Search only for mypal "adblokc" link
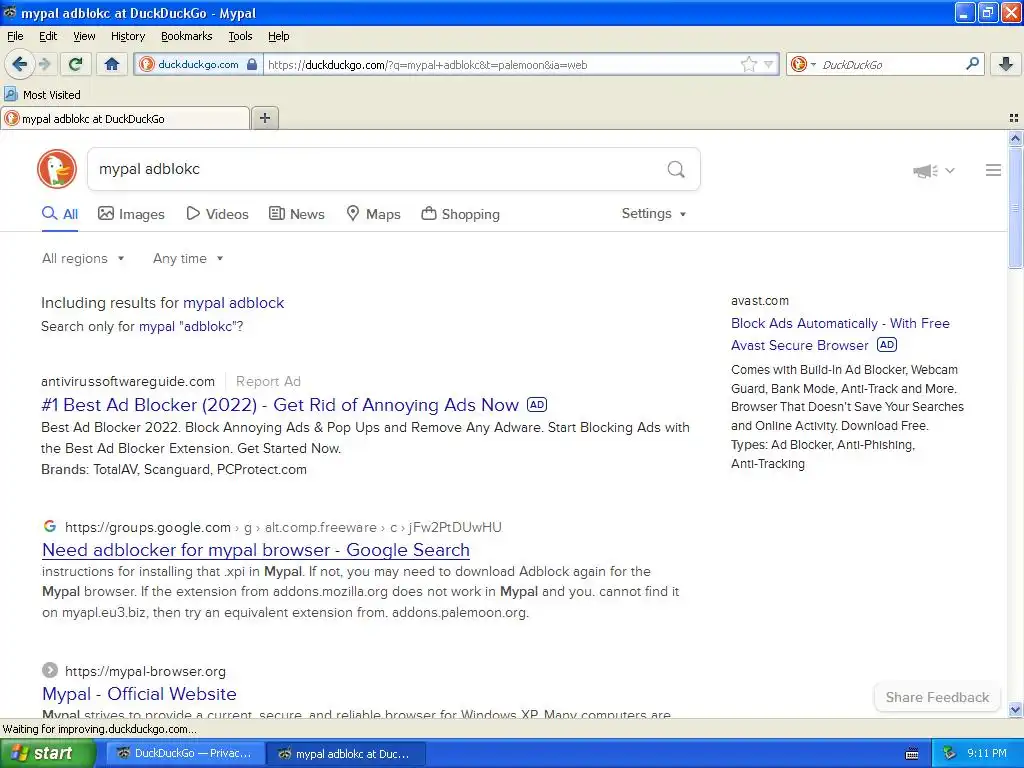The height and width of the screenshot is (768, 1024). click(x=189, y=327)
